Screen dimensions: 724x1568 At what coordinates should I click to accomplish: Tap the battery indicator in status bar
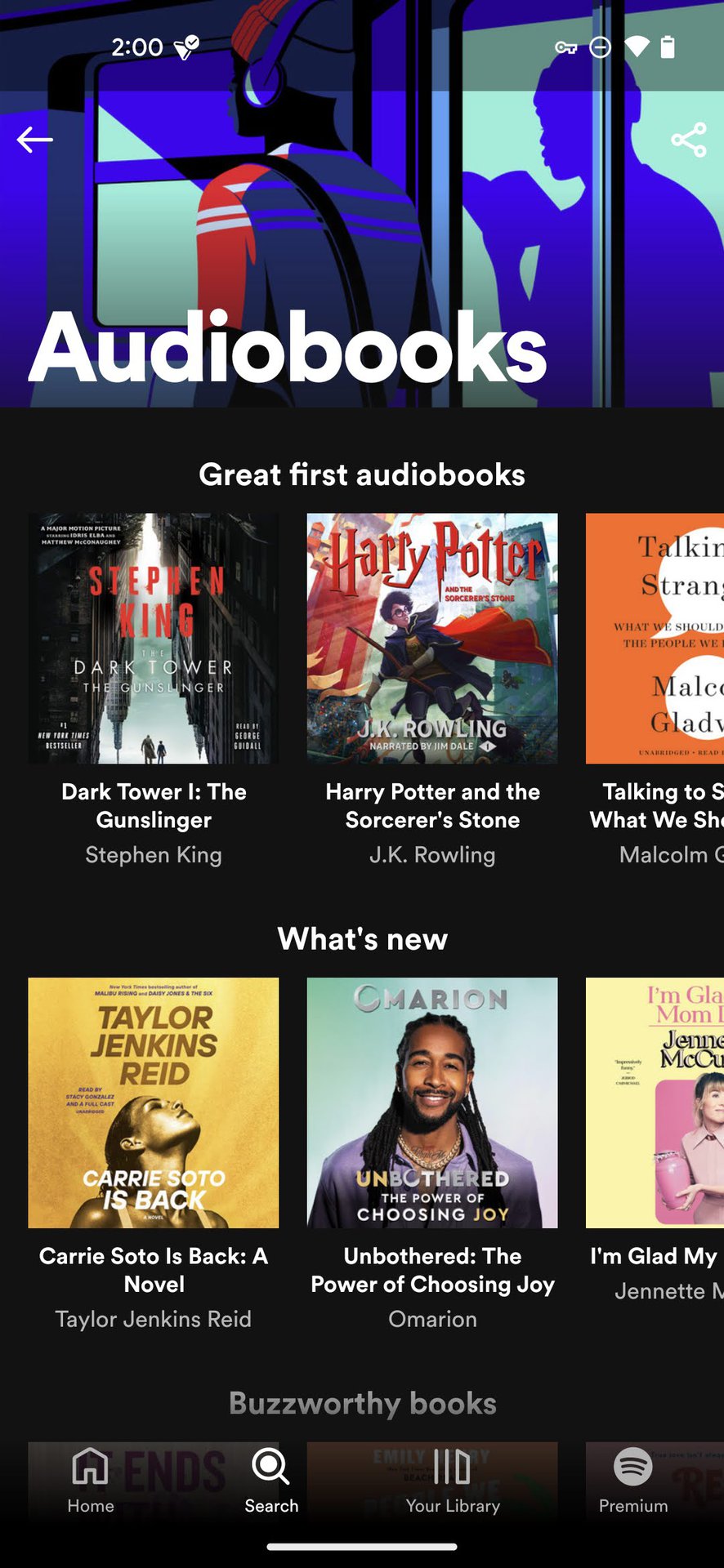pyautogui.click(x=668, y=47)
